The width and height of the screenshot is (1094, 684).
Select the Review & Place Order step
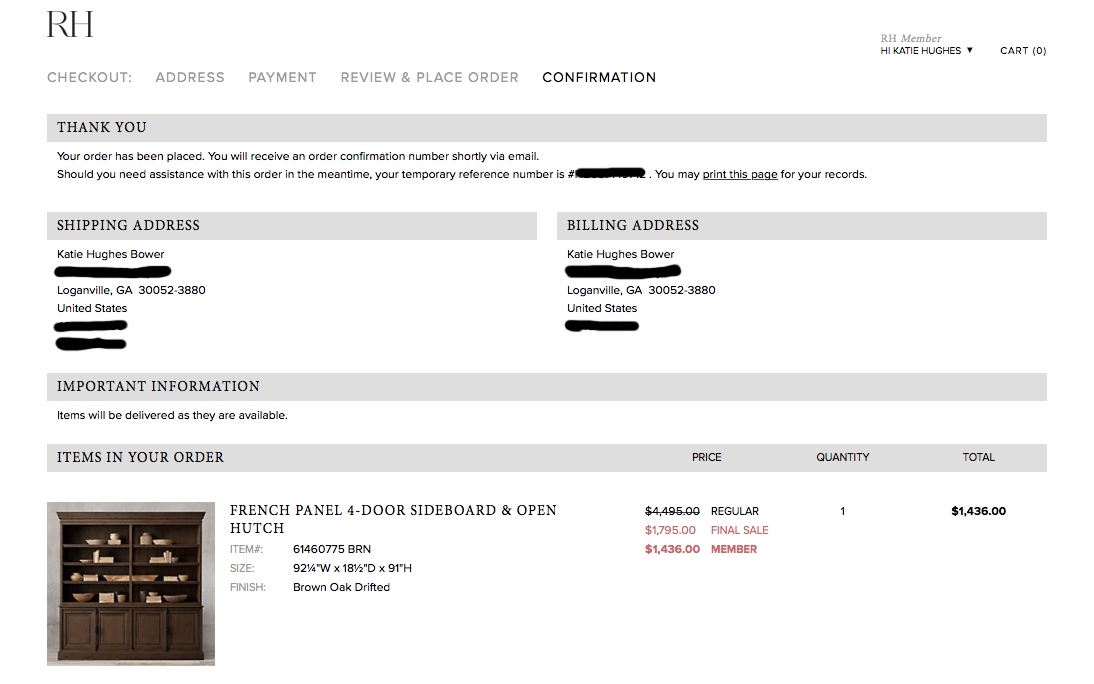click(x=430, y=77)
